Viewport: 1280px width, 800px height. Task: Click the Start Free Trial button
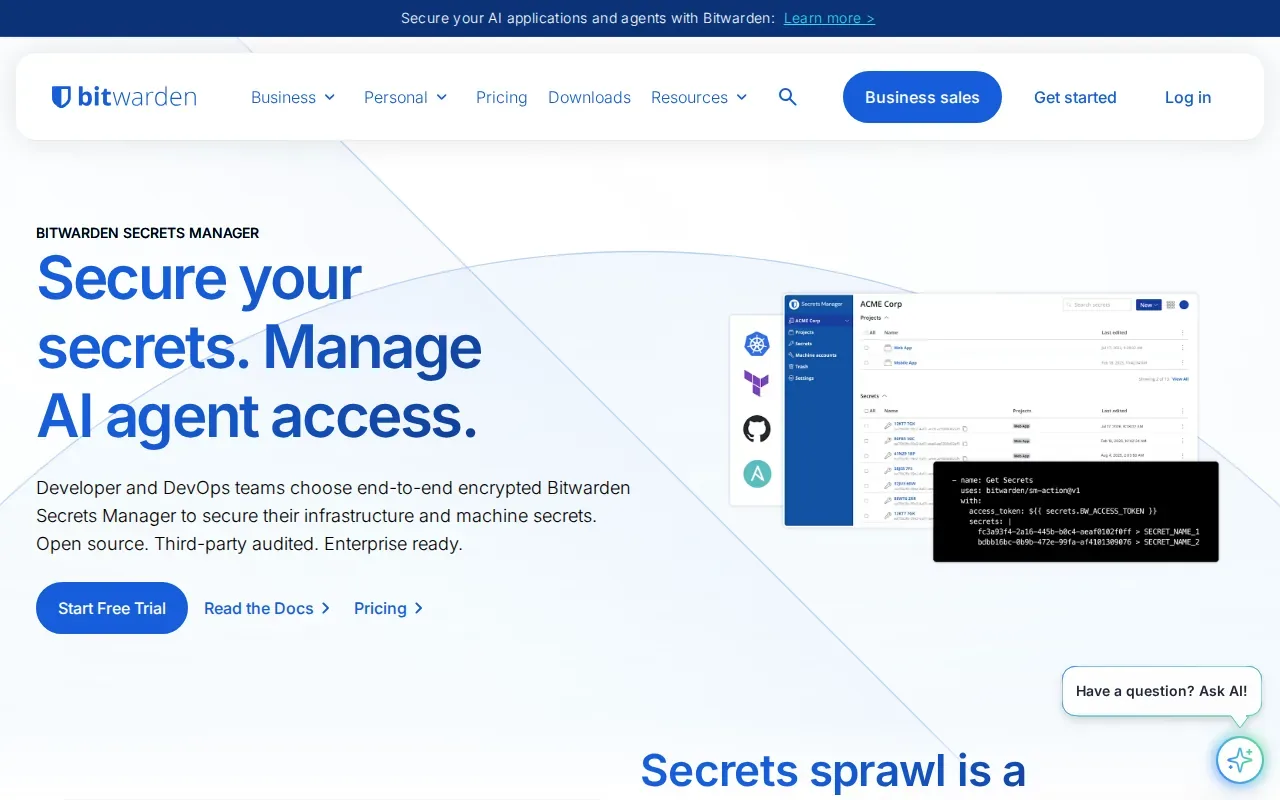(112, 608)
